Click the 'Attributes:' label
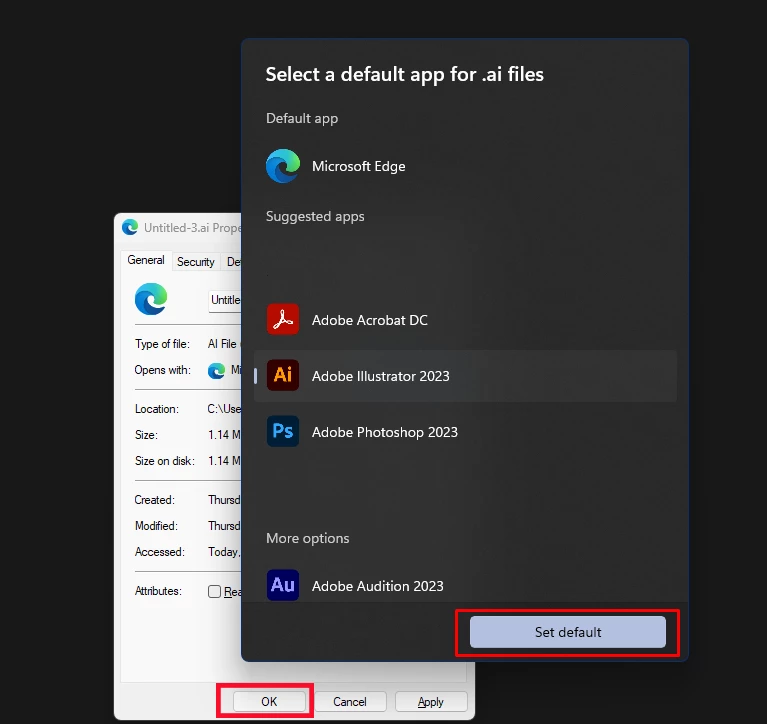The width and height of the screenshot is (767, 724). tap(158, 591)
